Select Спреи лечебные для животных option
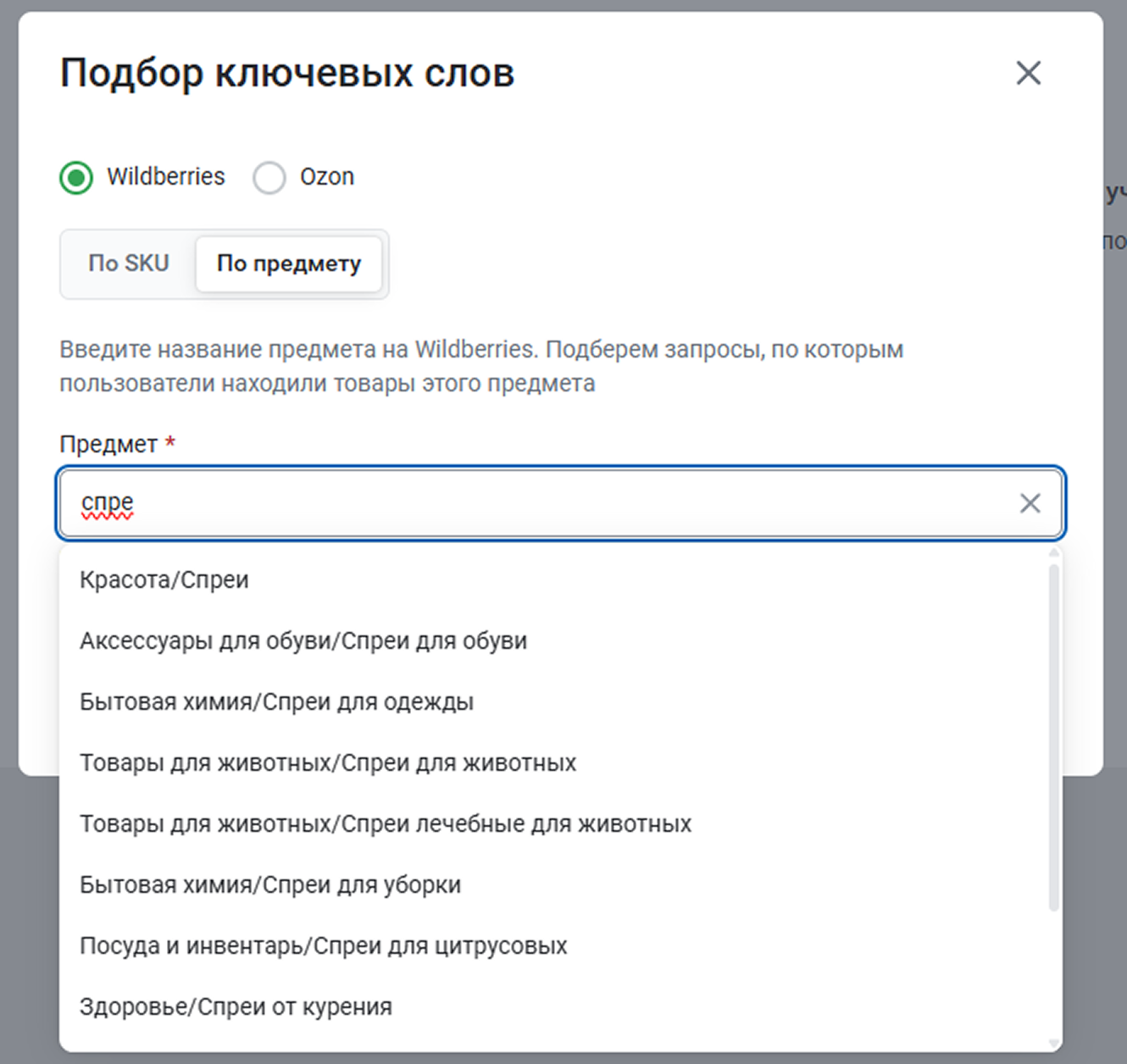Viewport: 1127px width, 1064px height. pos(386,824)
